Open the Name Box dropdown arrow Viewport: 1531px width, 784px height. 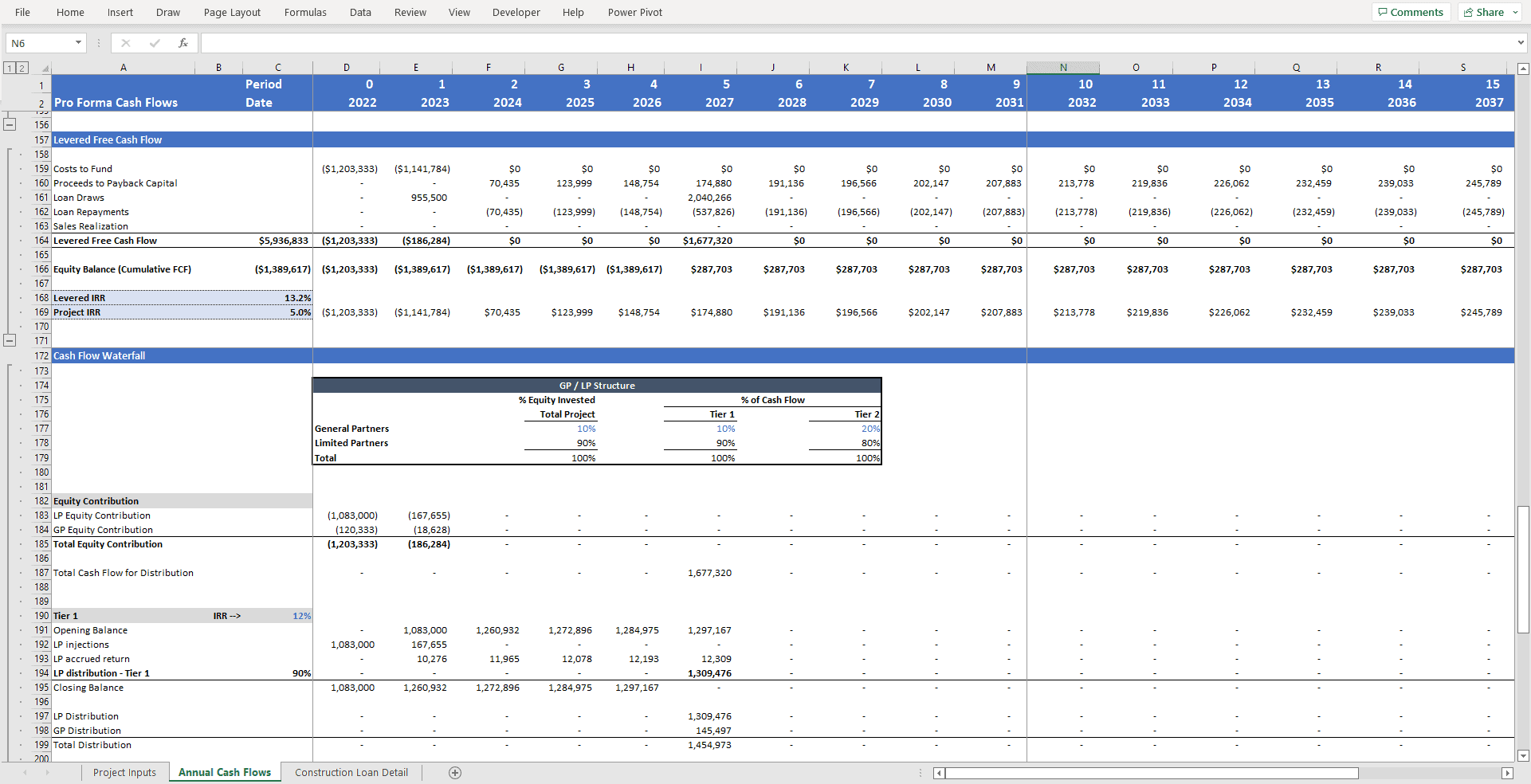point(78,43)
